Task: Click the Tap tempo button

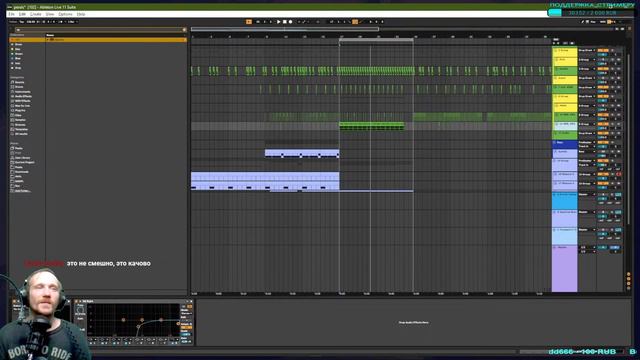Action: click(21, 22)
